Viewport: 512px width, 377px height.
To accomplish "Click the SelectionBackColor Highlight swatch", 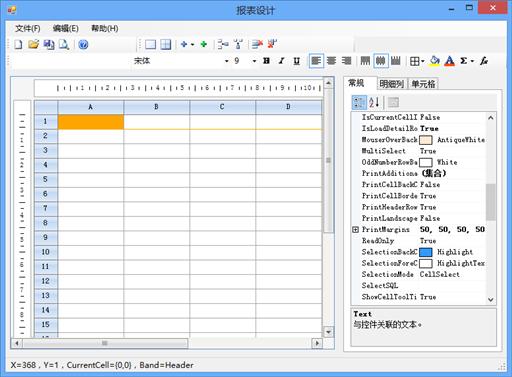I will coord(426,252).
